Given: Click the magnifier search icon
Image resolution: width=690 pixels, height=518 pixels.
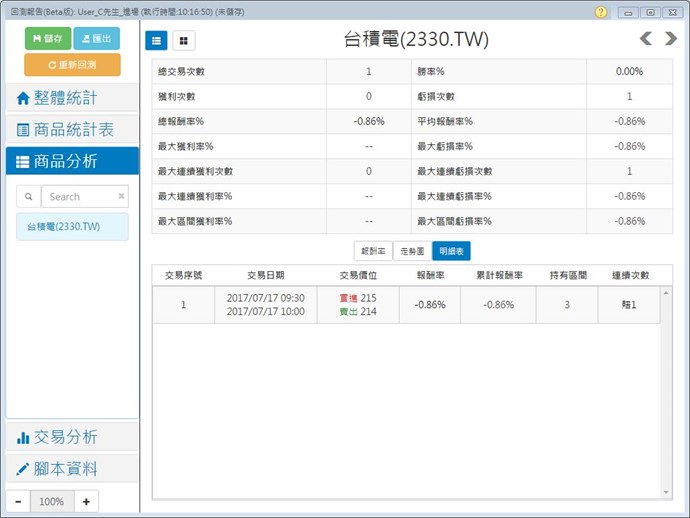Looking at the screenshot, I should click(x=29, y=197).
